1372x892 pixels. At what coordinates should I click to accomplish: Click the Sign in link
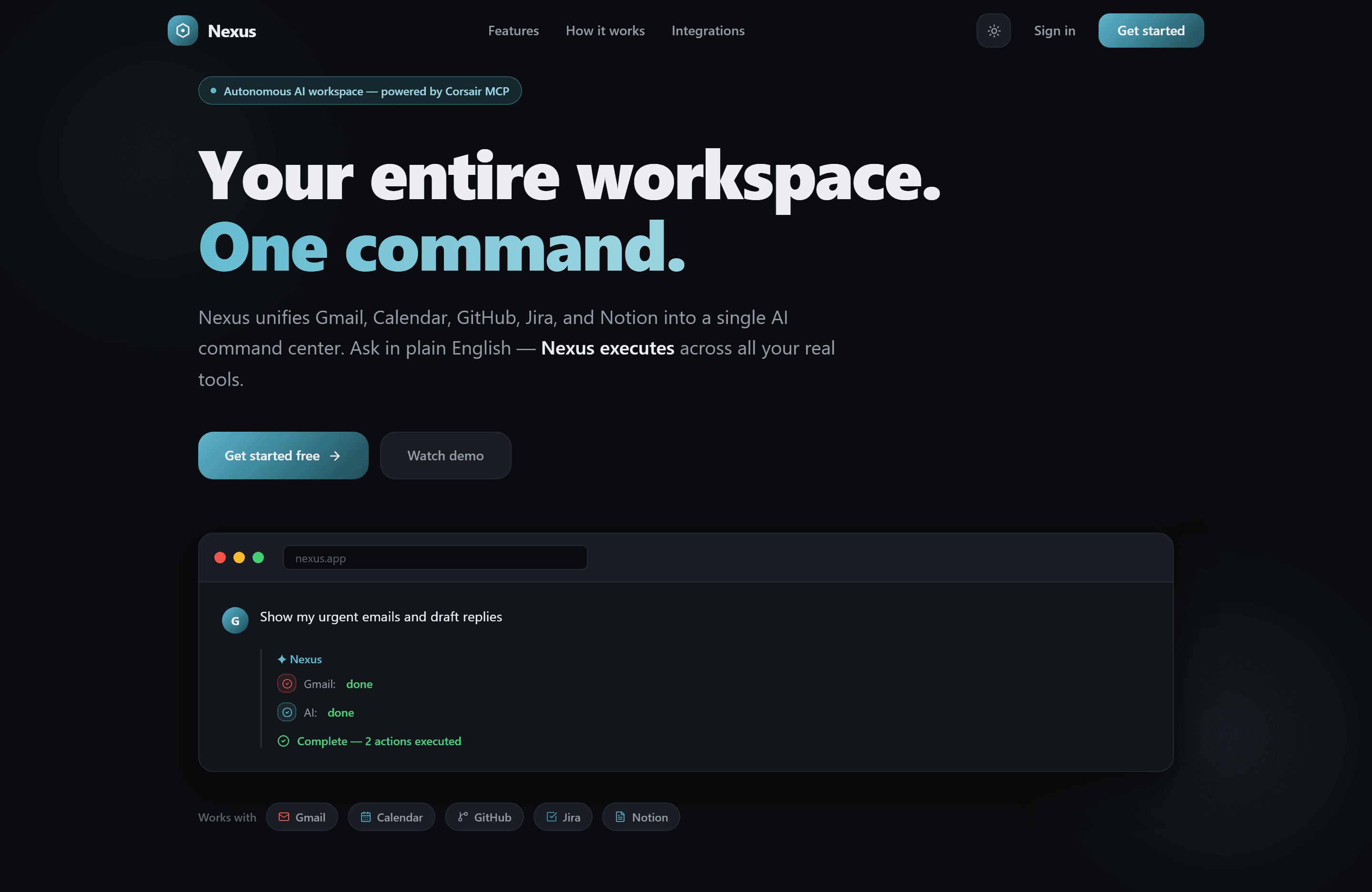1054,30
